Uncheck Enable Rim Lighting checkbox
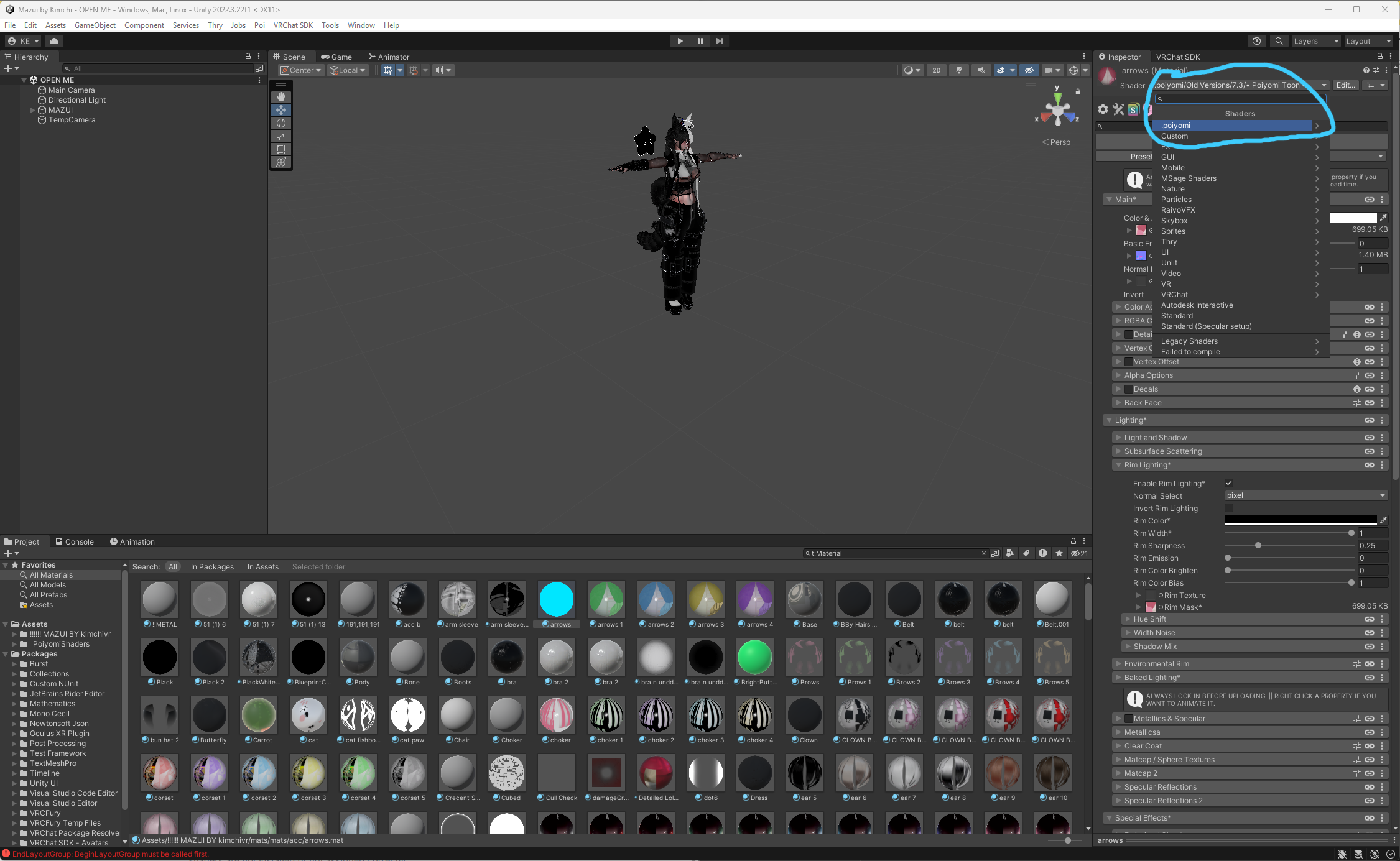 (1229, 483)
